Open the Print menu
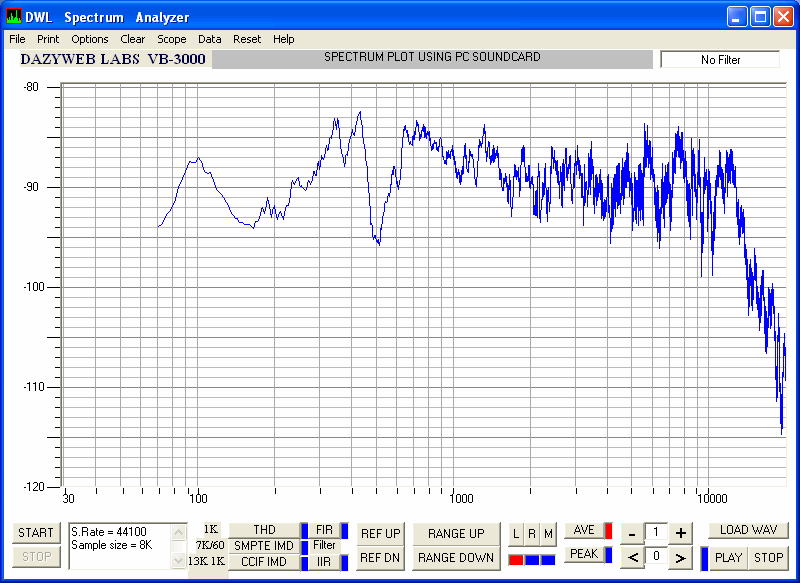800x583 pixels. click(48, 39)
